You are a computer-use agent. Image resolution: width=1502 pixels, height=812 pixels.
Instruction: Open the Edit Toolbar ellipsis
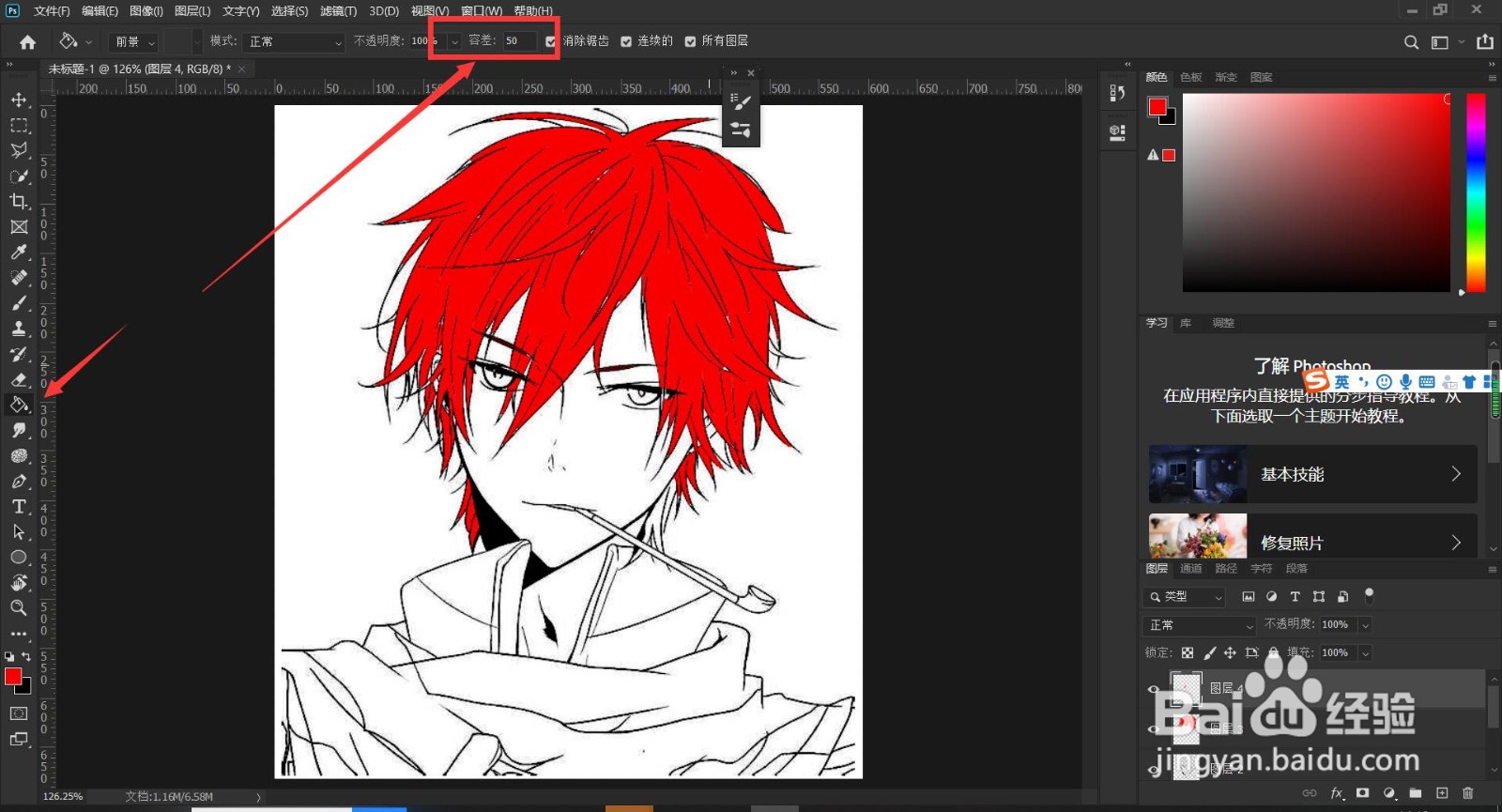pyautogui.click(x=19, y=634)
